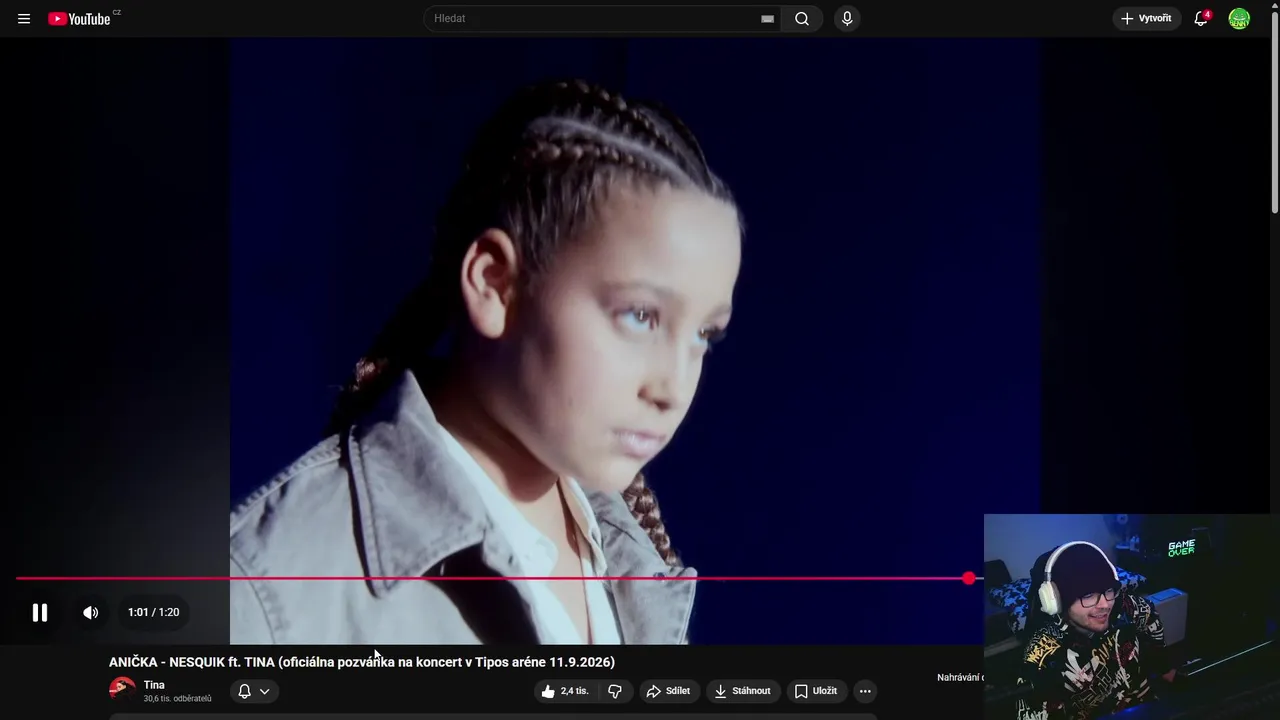The image size is (1280, 720).
Task: Mute the video with speaker icon
Action: point(91,612)
